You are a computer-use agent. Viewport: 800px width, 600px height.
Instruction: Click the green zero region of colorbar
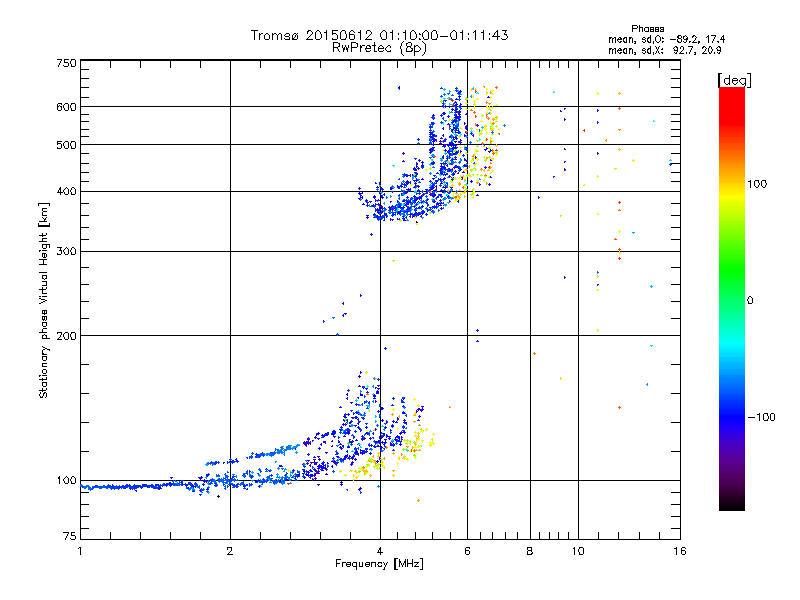732,300
